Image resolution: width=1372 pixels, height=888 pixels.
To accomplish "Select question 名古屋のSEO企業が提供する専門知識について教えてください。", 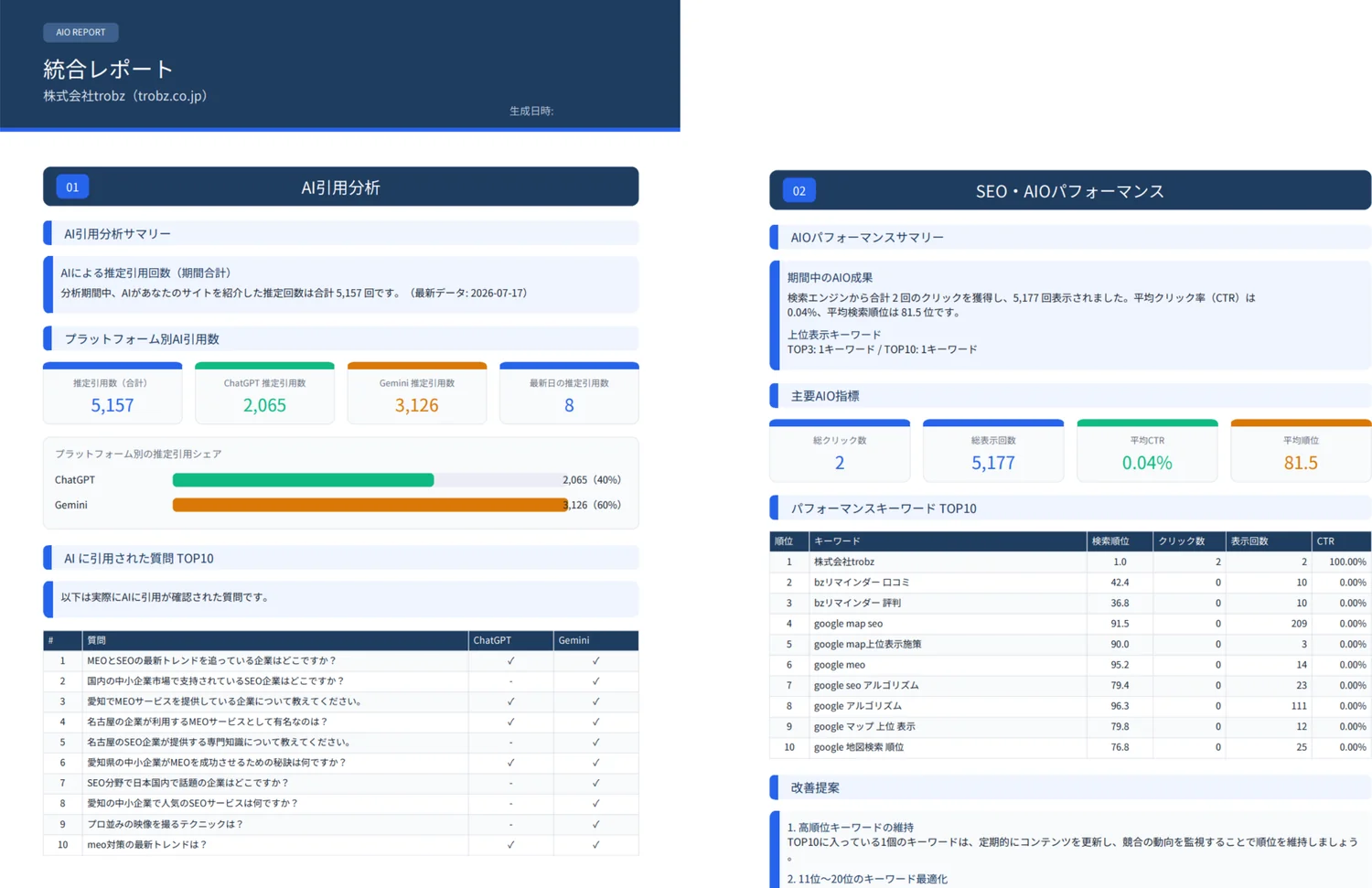I will point(220,742).
